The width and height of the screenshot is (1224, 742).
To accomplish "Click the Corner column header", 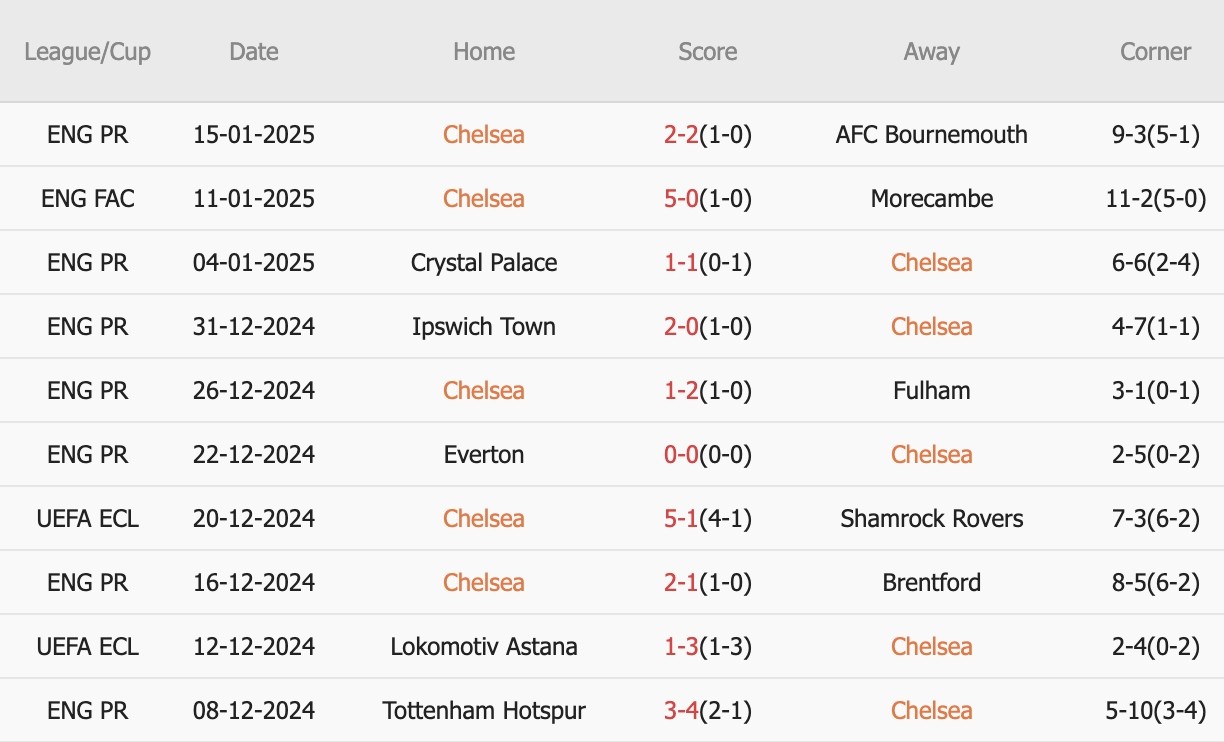I will pyautogui.click(x=1155, y=52).
